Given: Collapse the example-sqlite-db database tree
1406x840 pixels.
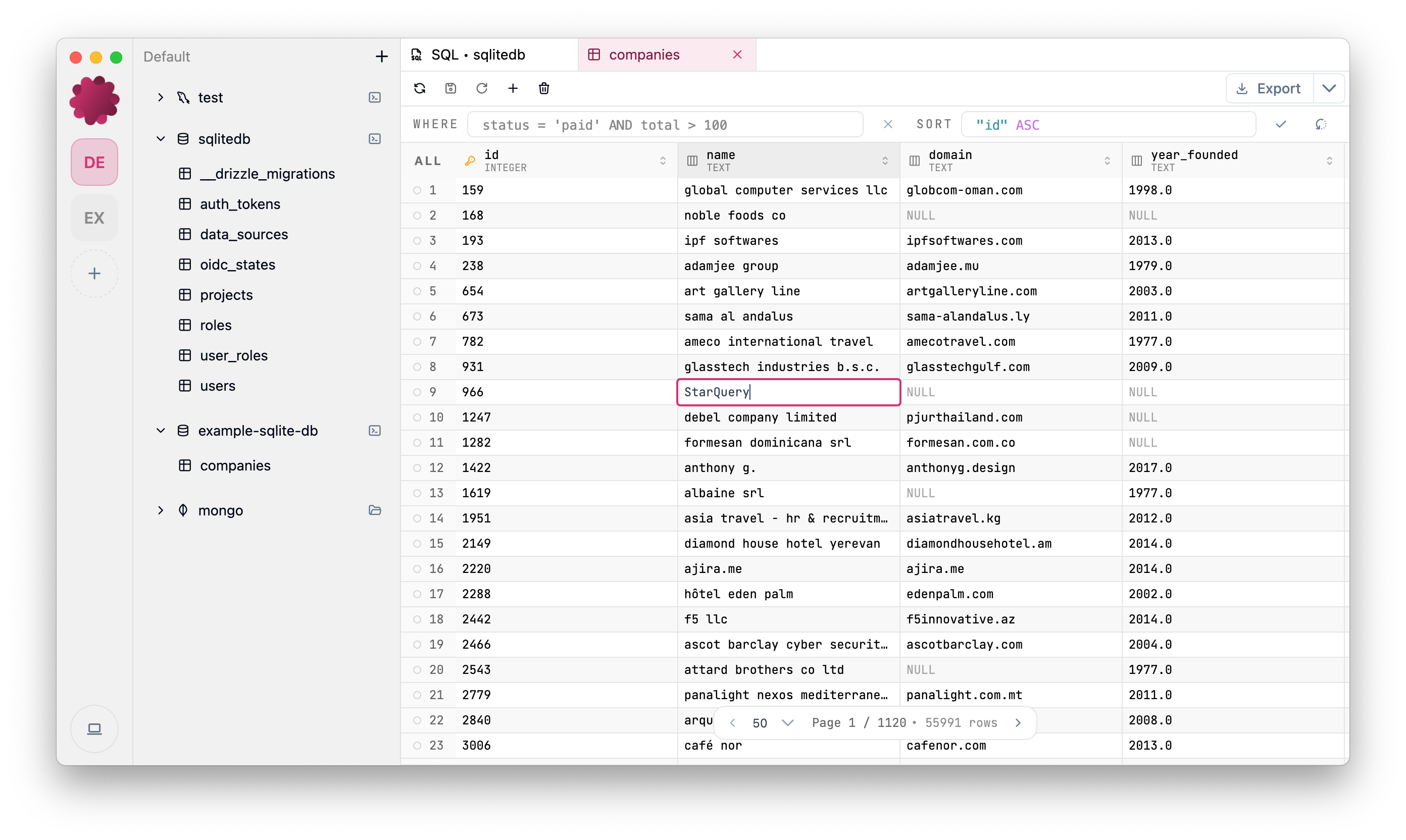Looking at the screenshot, I should (x=161, y=430).
